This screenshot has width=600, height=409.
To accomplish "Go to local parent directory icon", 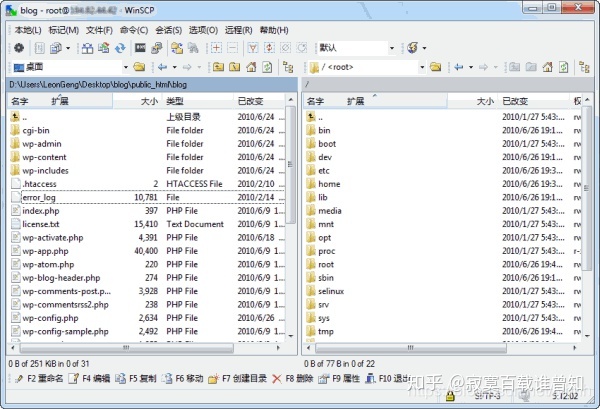I will tap(218, 67).
